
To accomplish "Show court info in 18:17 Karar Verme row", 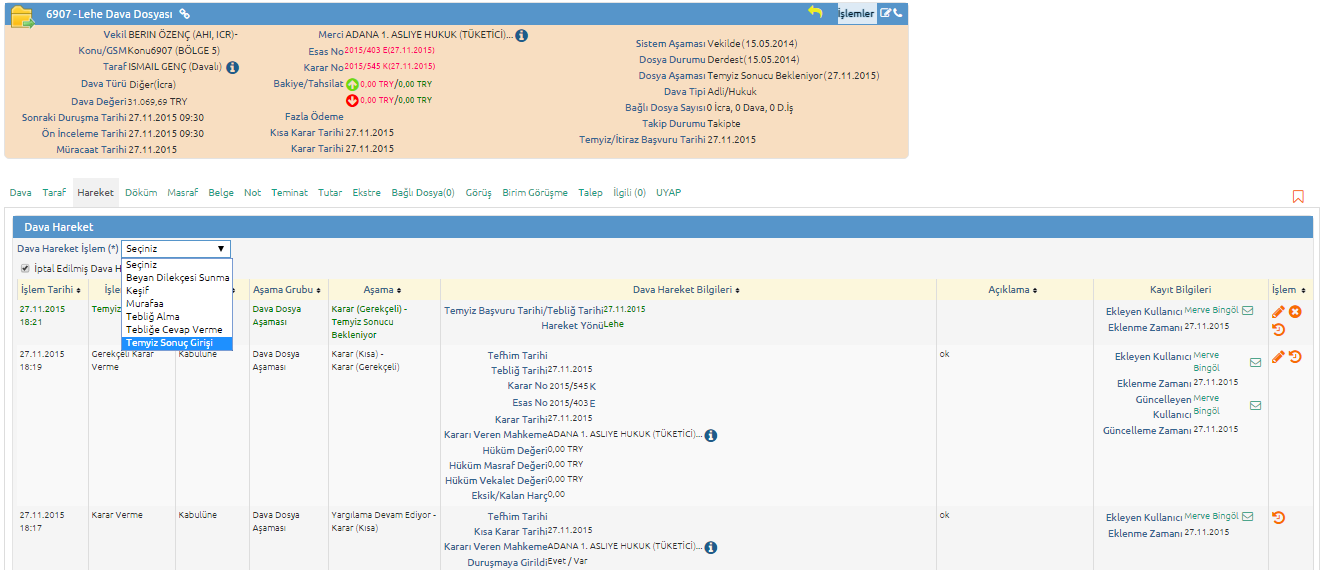I will (710, 547).
